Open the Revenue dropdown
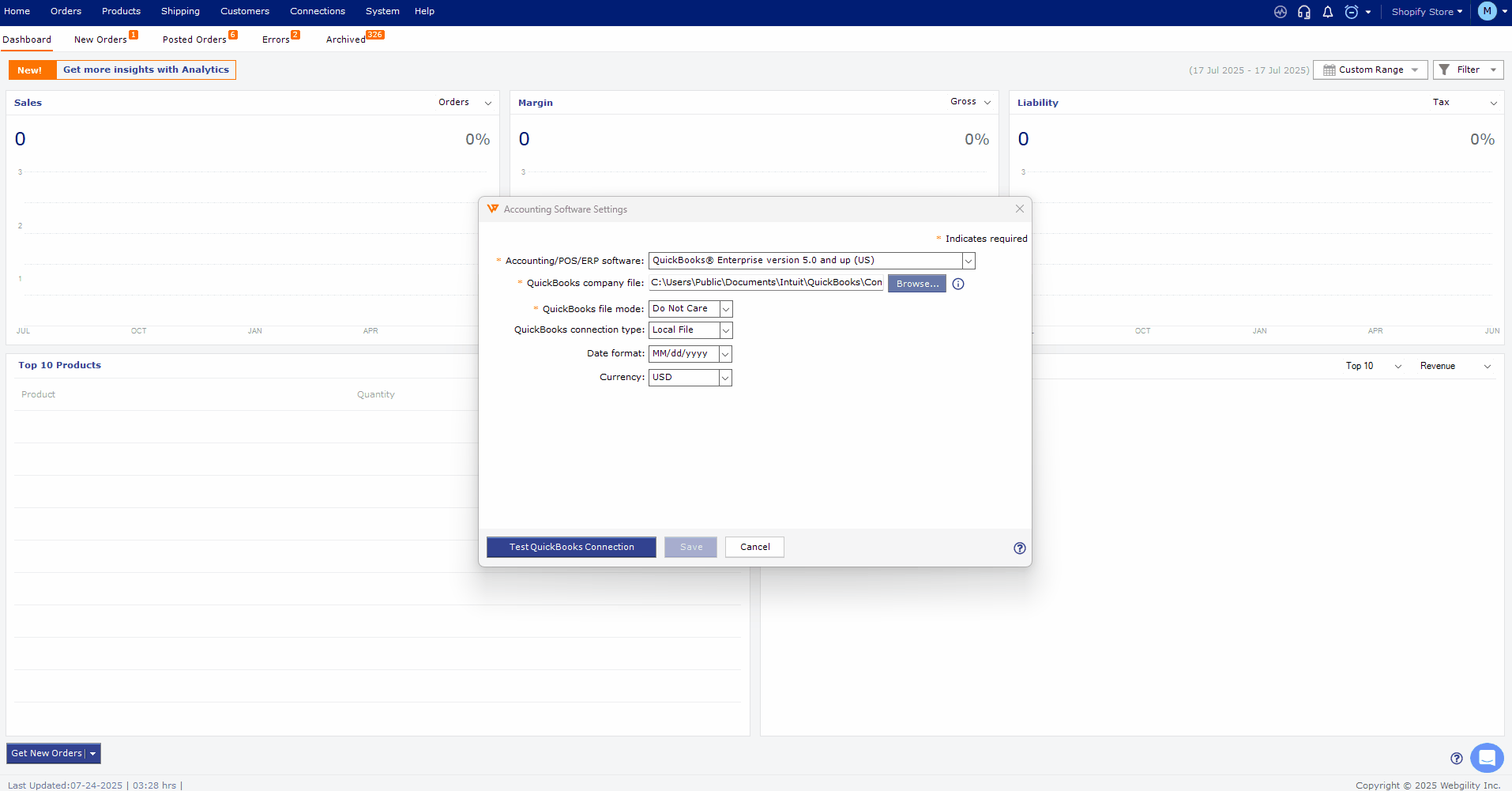The width and height of the screenshot is (1512, 791). tap(1456, 366)
